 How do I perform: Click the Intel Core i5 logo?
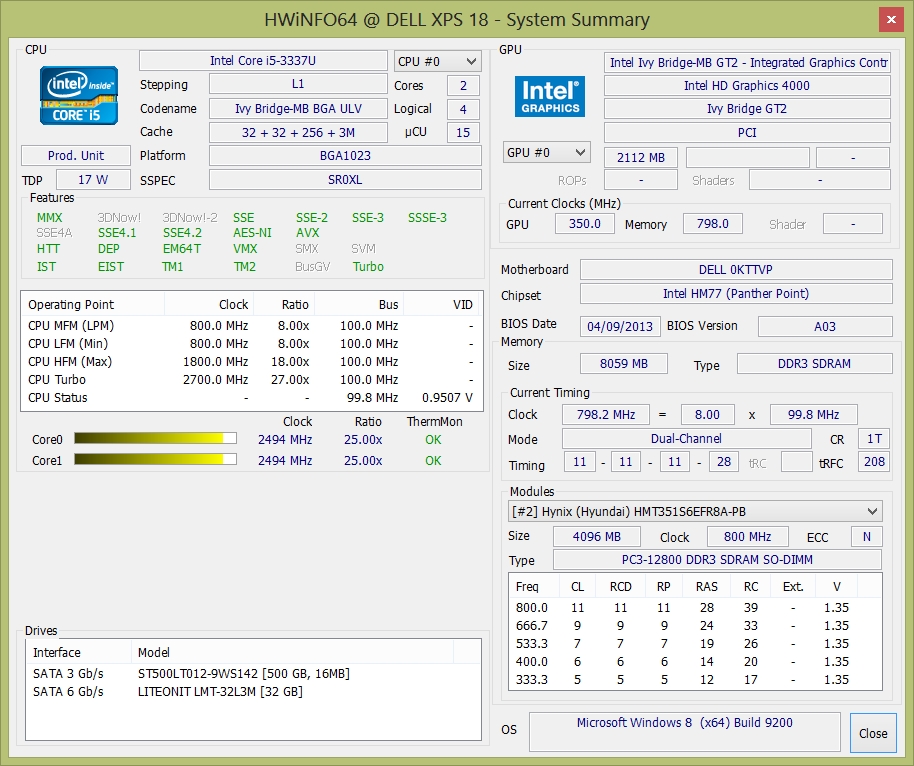79,96
